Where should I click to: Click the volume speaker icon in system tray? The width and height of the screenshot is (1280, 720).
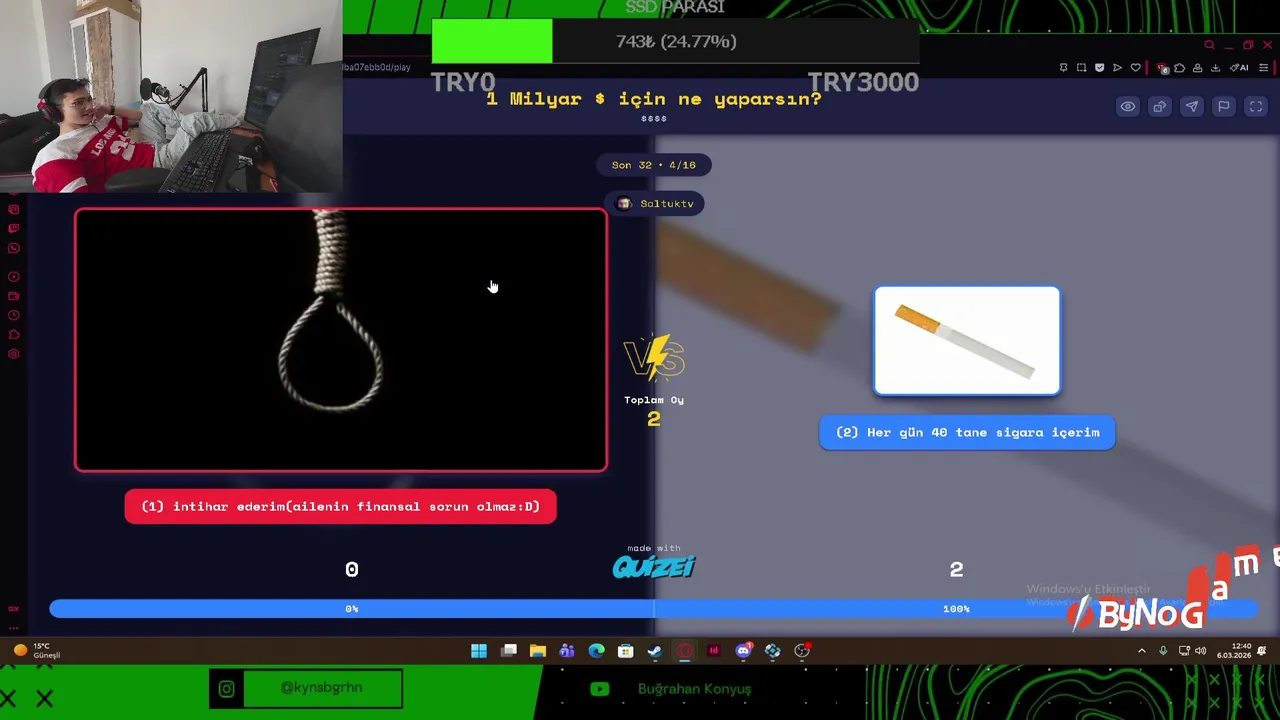[x=1201, y=651]
